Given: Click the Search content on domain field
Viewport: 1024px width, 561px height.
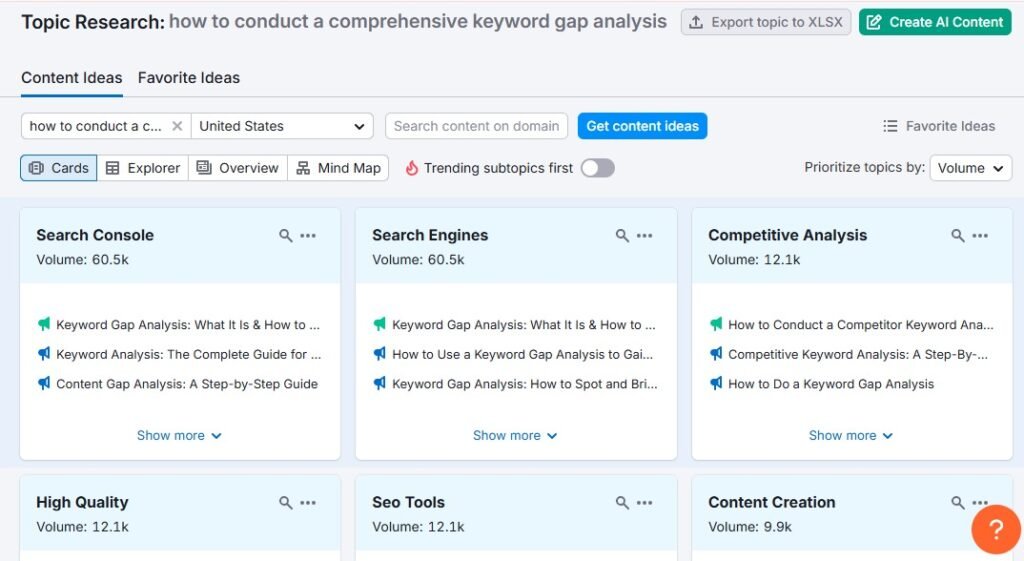Looking at the screenshot, I should (477, 126).
